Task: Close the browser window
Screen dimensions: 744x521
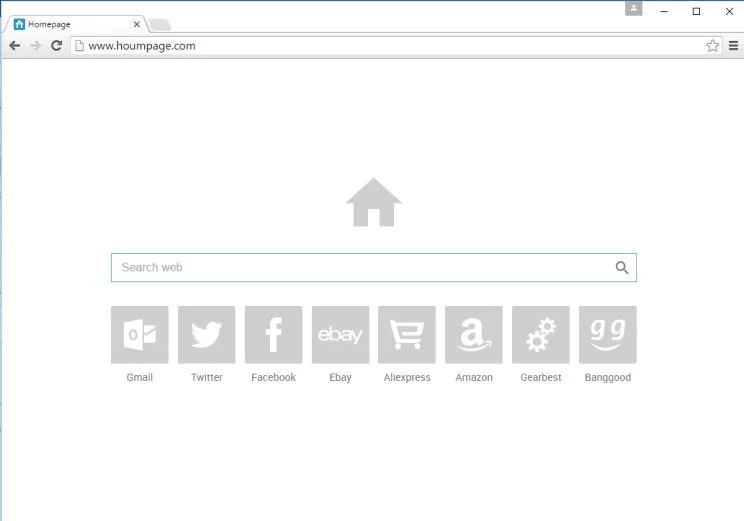Action: click(x=729, y=11)
